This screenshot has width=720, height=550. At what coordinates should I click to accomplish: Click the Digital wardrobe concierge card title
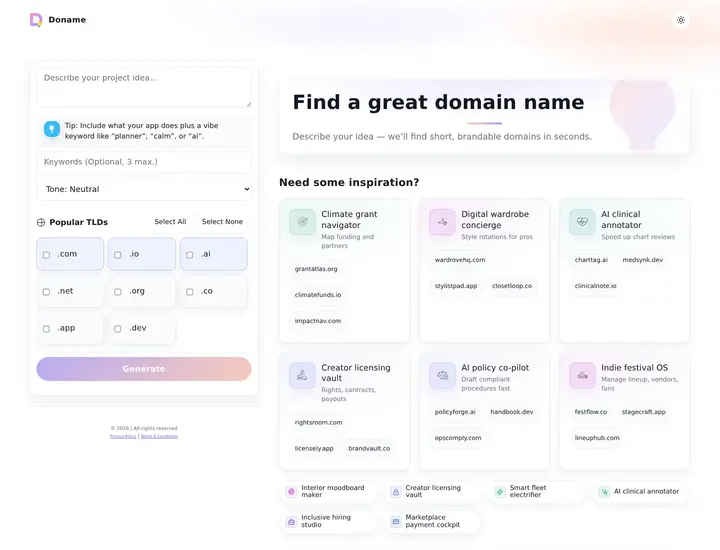tap(495, 219)
